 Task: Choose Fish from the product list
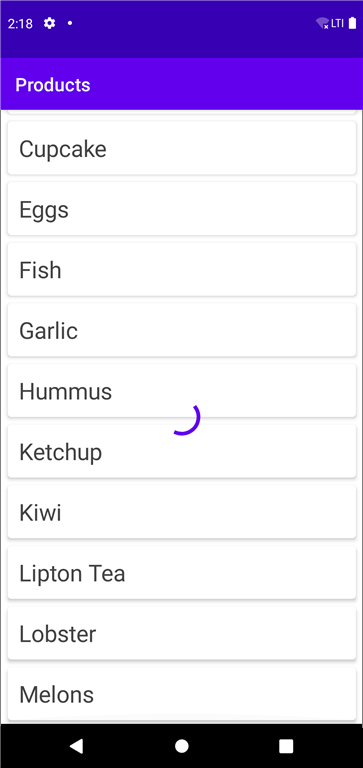182,269
